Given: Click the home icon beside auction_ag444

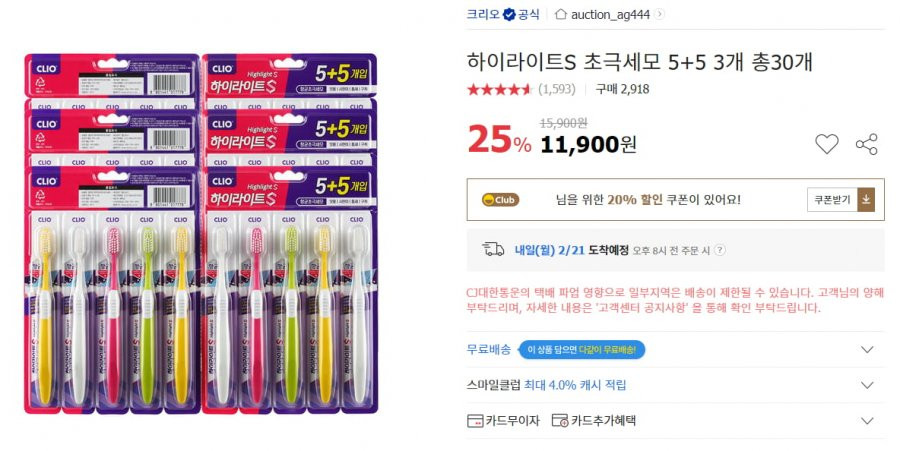Looking at the screenshot, I should click(x=561, y=14).
